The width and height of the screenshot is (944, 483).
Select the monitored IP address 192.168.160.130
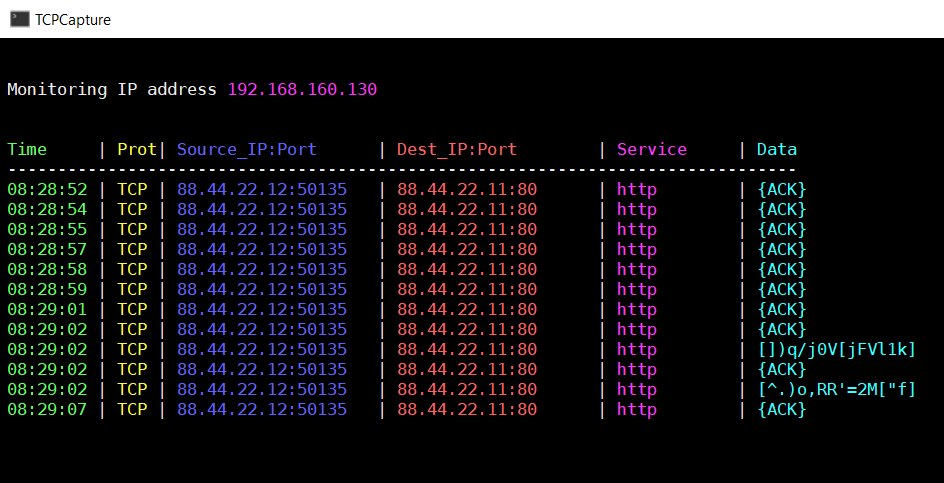[x=302, y=90]
